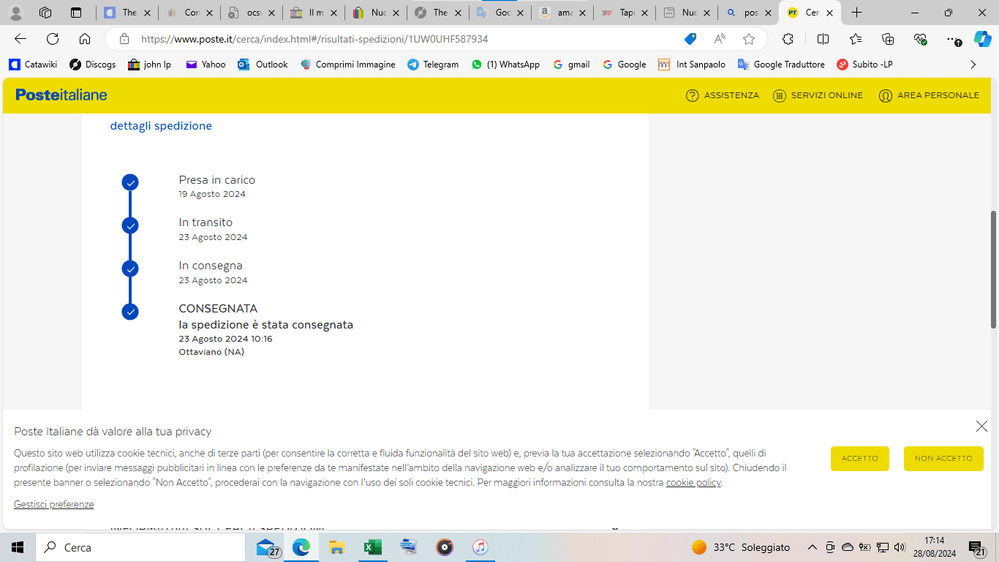999x562 pixels.
Task: Click the page vertical scrollbar
Action: click(x=993, y=270)
